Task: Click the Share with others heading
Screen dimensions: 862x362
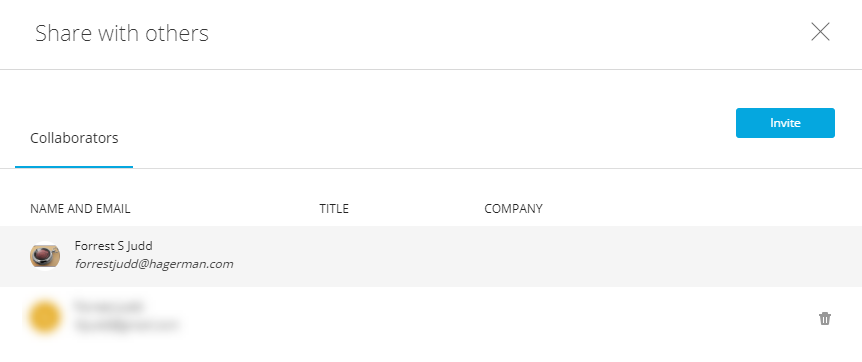Action: point(122,33)
